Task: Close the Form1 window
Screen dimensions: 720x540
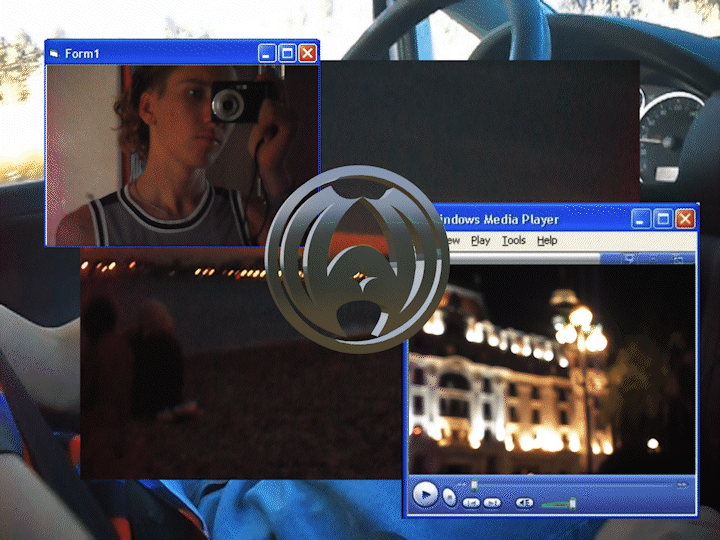Action: pos(308,54)
